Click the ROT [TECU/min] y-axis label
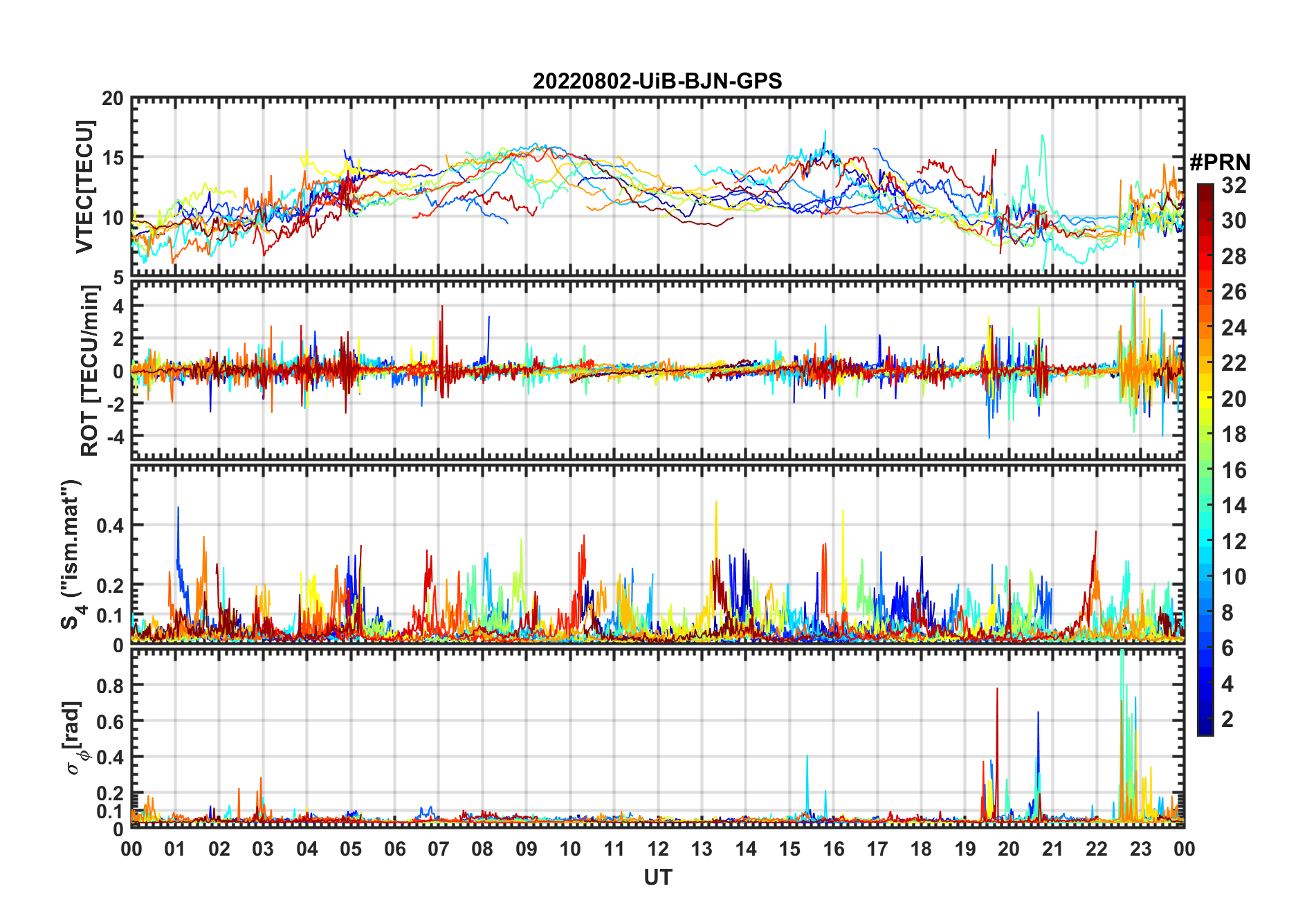 89,371
